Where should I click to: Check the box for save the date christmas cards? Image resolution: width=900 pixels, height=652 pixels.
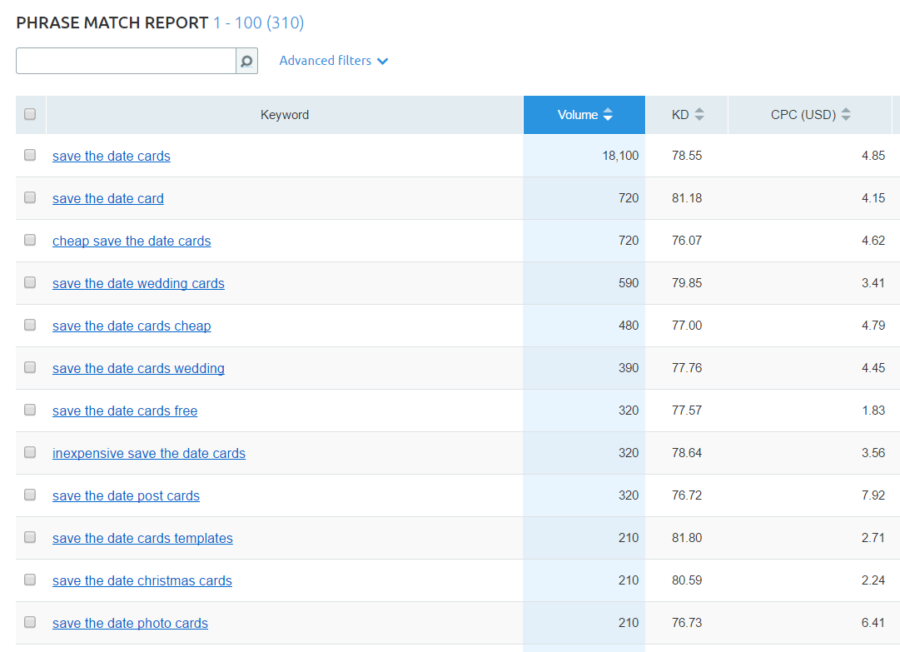click(30, 580)
